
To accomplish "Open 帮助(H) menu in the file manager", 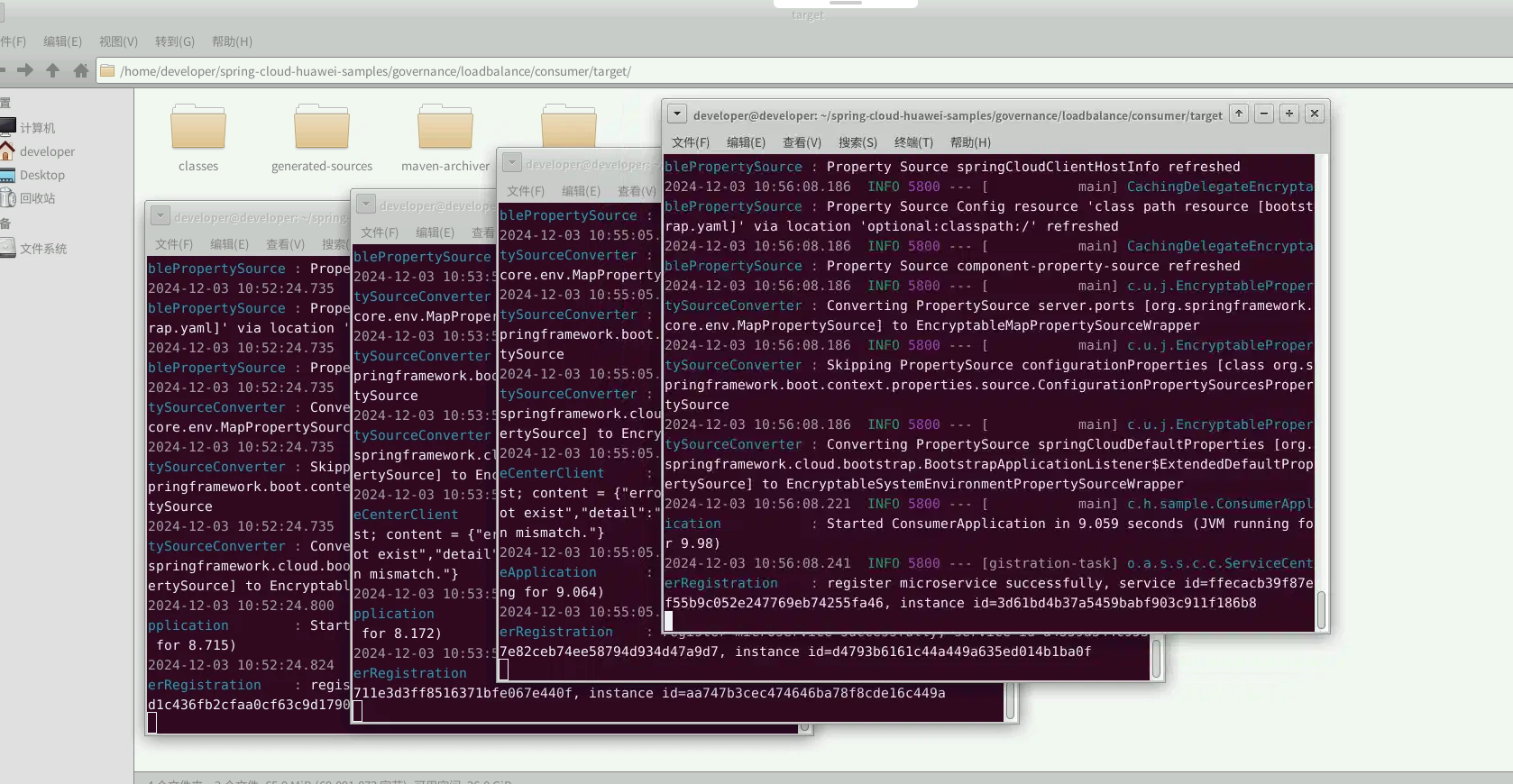I will [232, 41].
